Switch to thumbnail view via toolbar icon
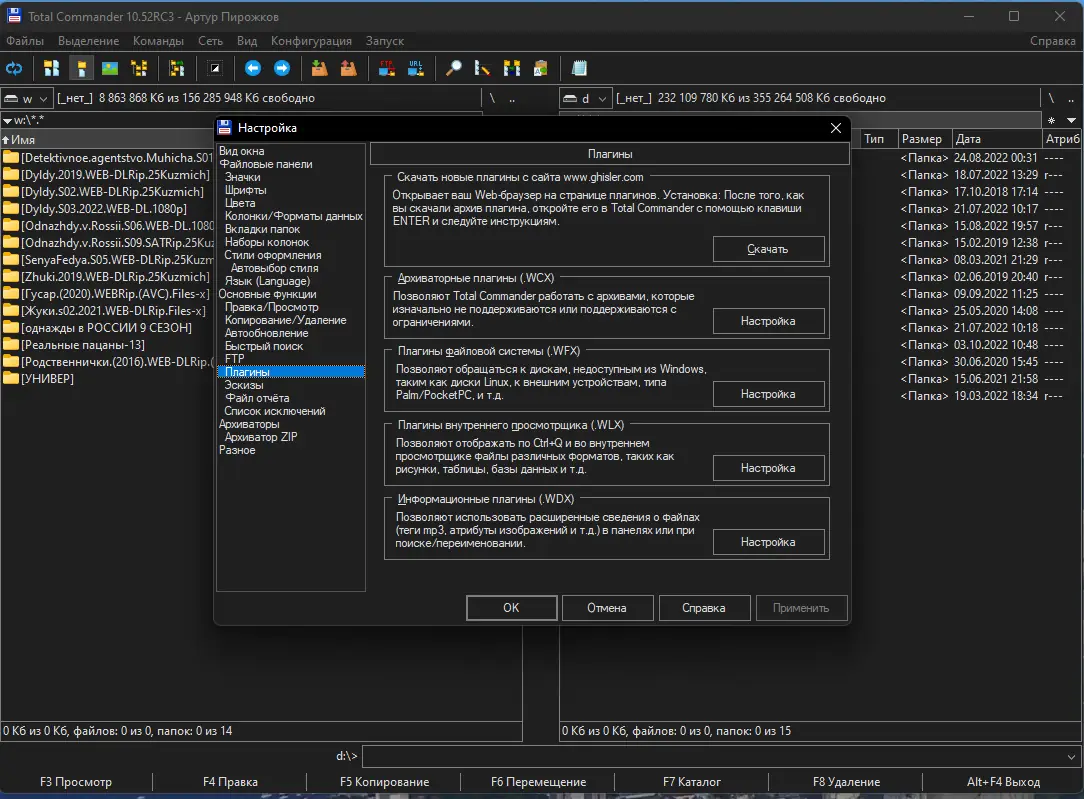The image size is (1084, 799). (x=109, y=68)
